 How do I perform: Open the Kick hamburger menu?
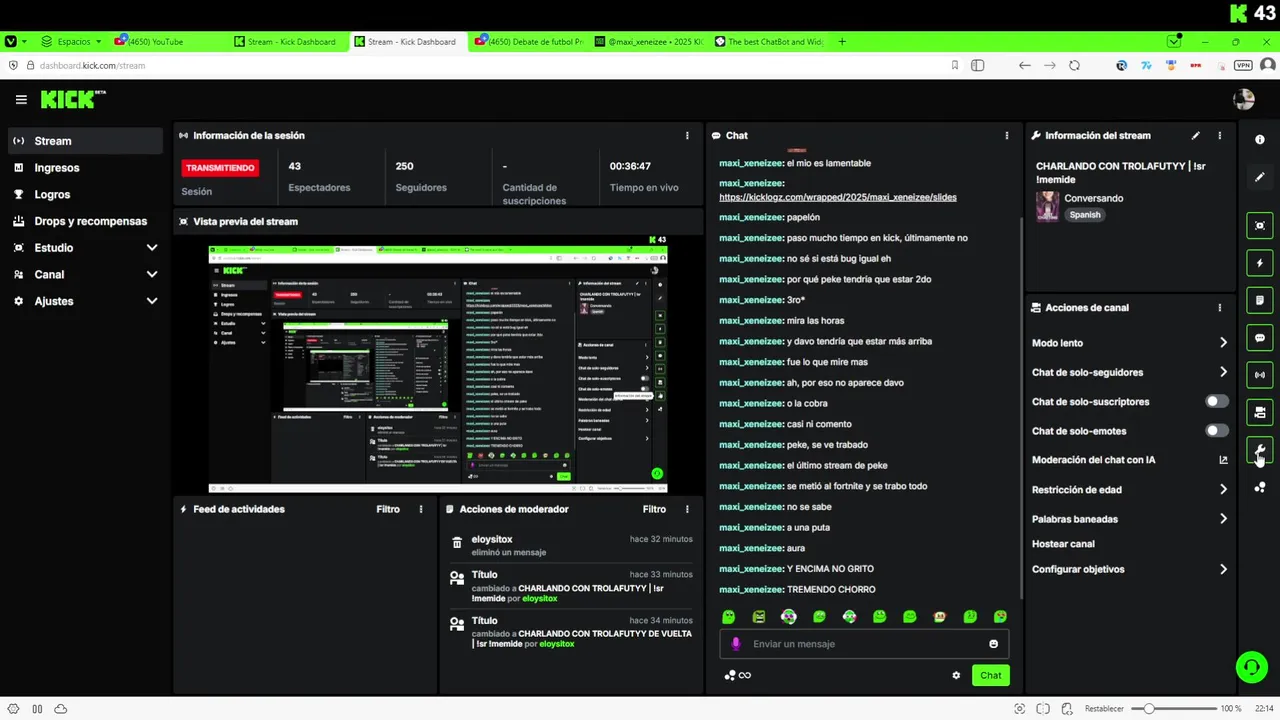click(21, 99)
